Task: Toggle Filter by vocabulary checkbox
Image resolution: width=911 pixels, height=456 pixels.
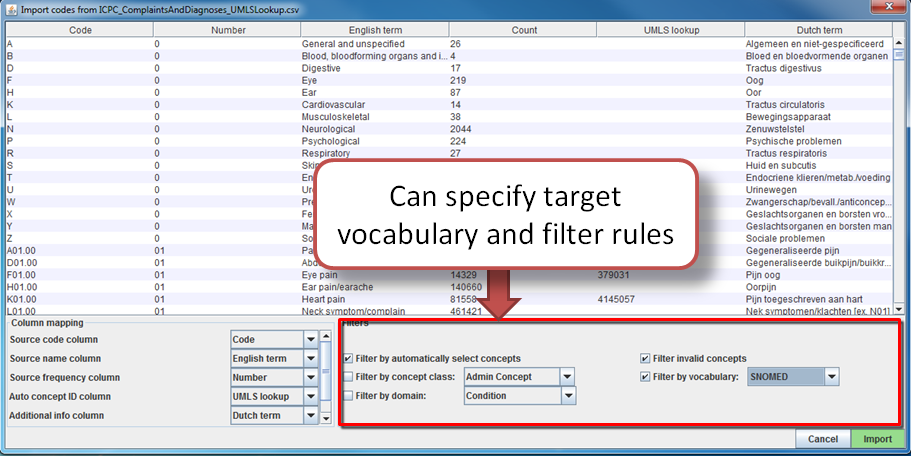Action: (646, 377)
